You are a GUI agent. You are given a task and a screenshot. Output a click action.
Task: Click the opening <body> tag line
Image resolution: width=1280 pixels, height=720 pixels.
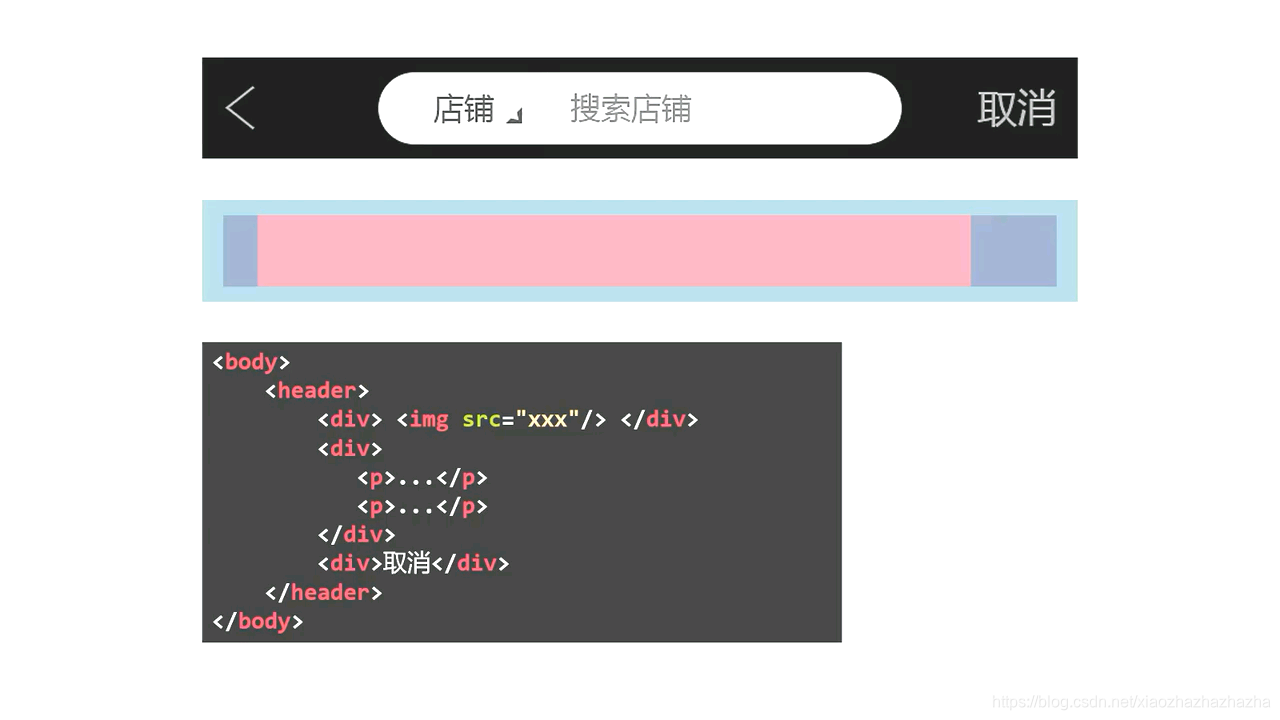click(251, 362)
